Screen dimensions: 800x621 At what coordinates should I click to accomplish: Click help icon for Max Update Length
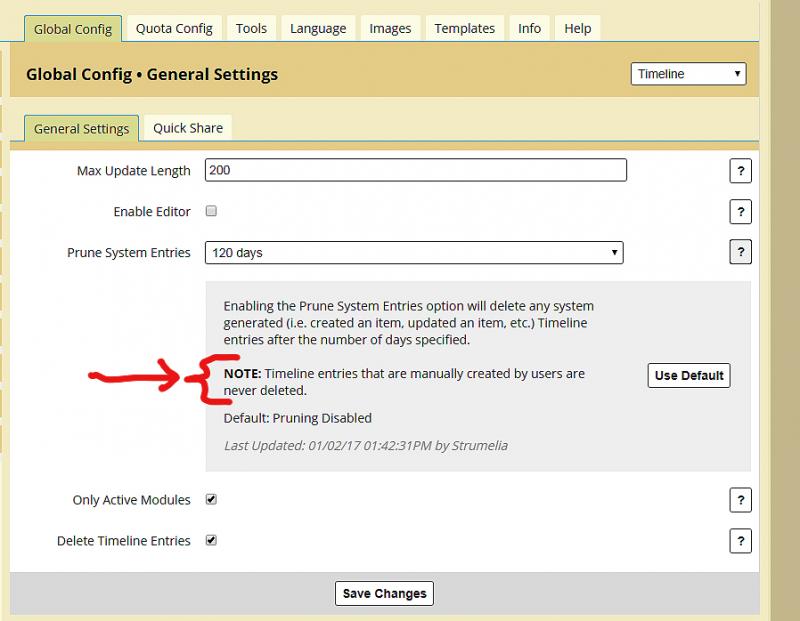click(x=740, y=171)
